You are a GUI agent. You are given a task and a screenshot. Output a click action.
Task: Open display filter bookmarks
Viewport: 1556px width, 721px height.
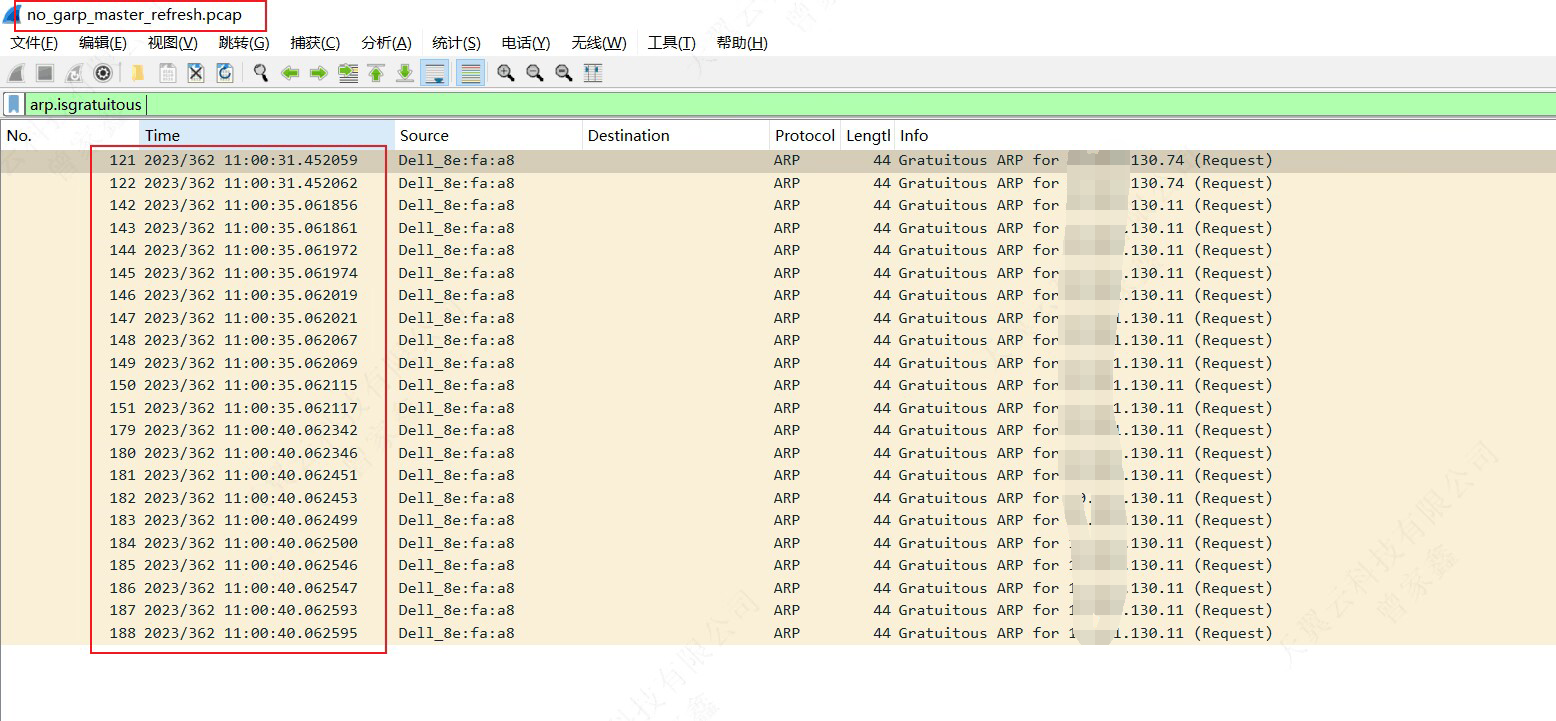click(14, 104)
